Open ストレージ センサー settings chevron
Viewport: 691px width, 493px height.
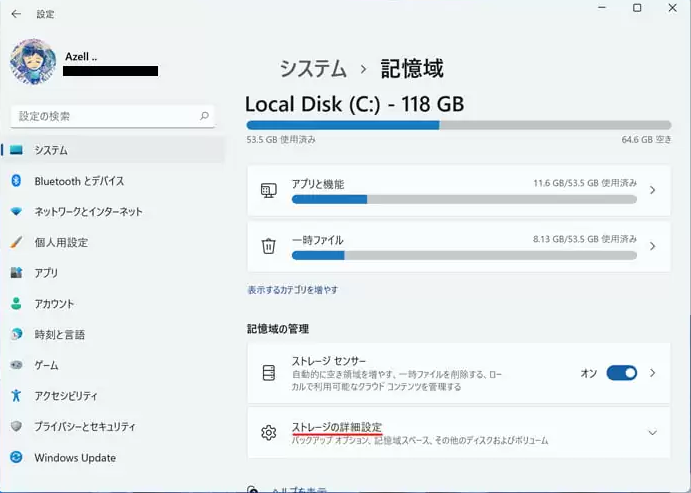[x=652, y=373]
